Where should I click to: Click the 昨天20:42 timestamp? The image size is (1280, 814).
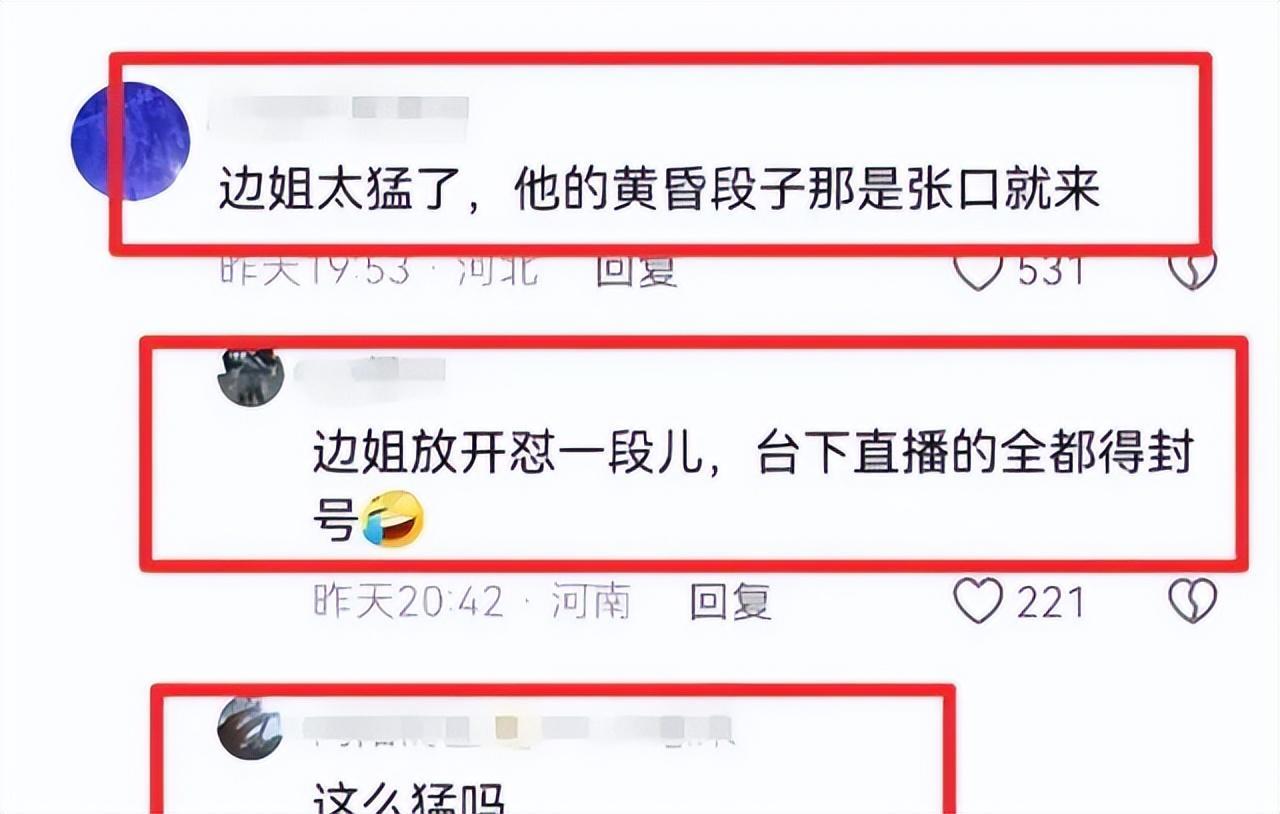coord(409,602)
